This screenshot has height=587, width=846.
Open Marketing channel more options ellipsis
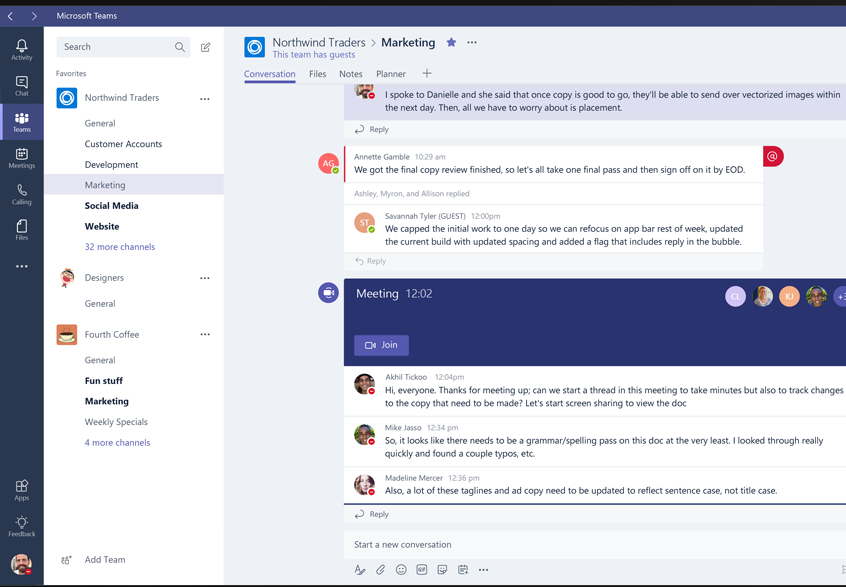coord(472,42)
